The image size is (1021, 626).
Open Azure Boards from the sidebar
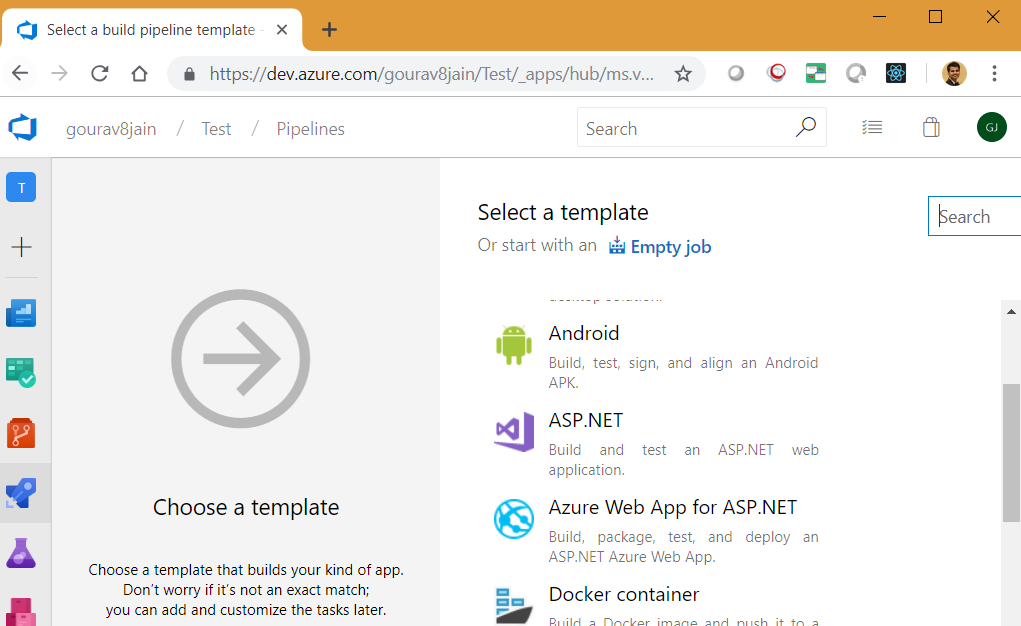point(21,373)
